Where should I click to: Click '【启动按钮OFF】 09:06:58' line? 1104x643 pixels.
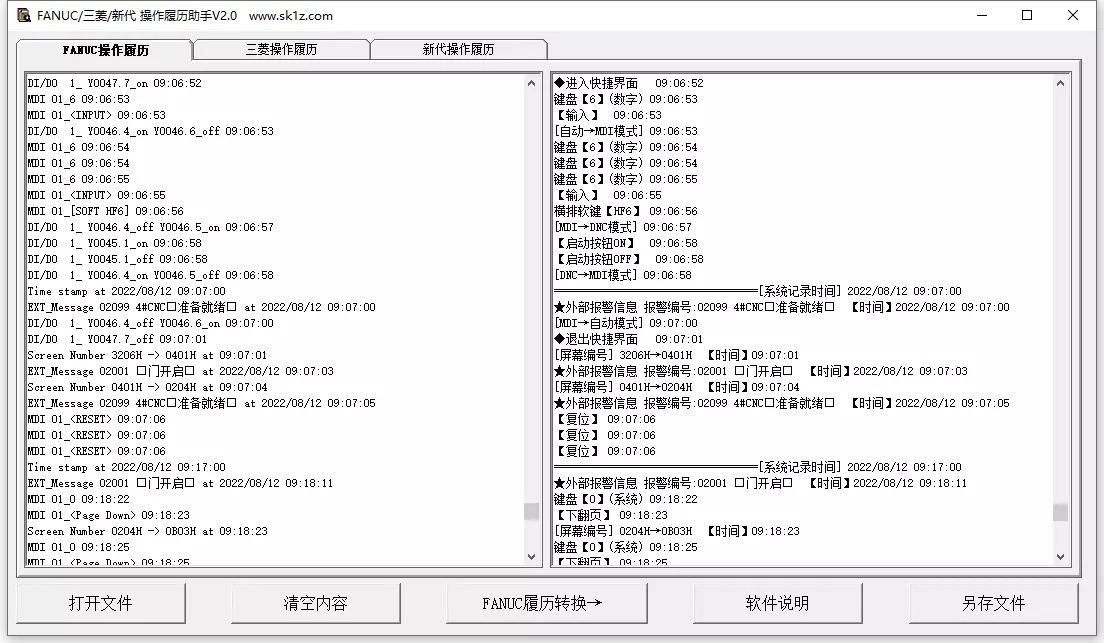point(629,259)
